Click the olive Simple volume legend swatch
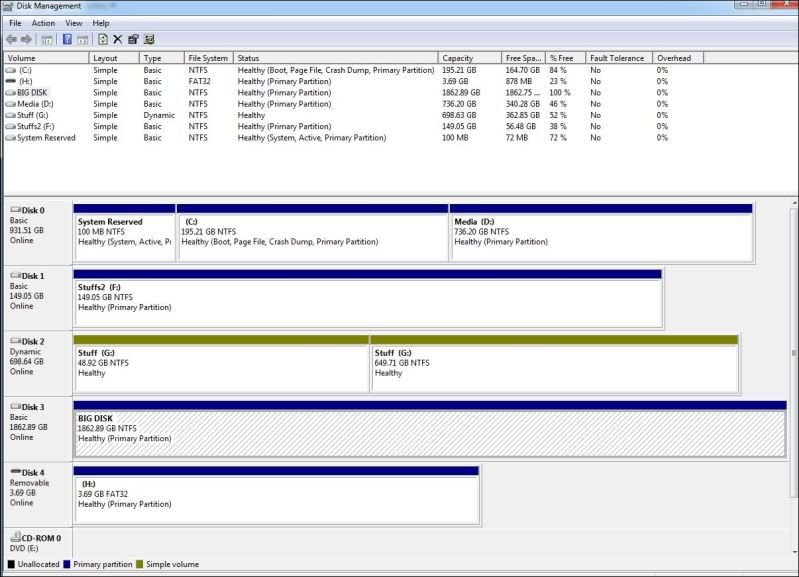 pyautogui.click(x=140, y=564)
